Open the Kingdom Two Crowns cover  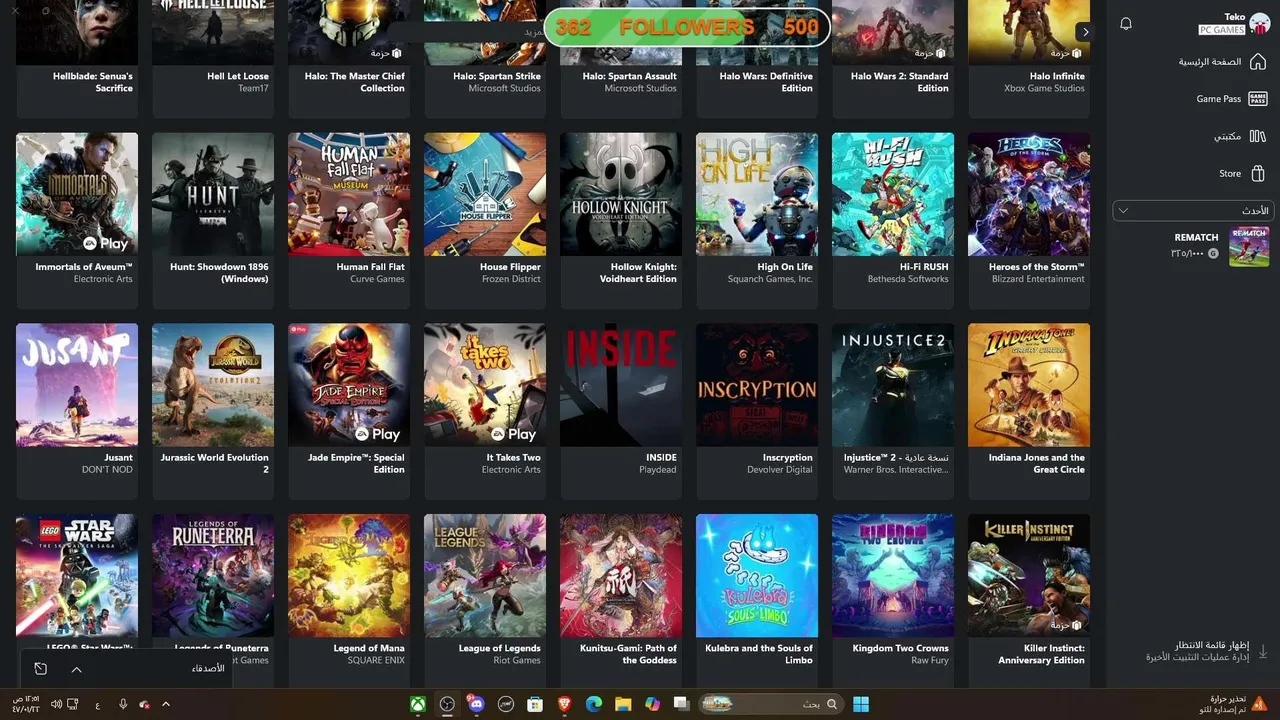click(x=893, y=575)
